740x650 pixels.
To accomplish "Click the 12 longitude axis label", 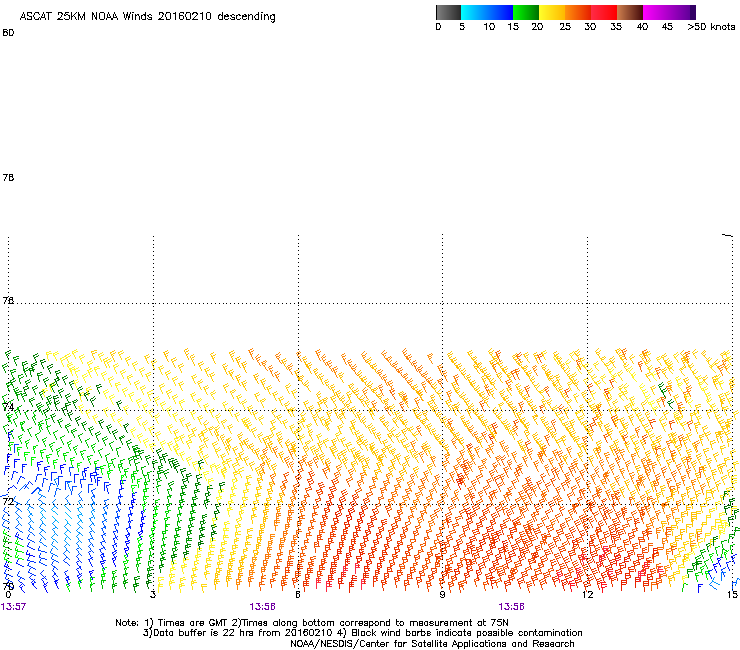I will [x=588, y=594].
